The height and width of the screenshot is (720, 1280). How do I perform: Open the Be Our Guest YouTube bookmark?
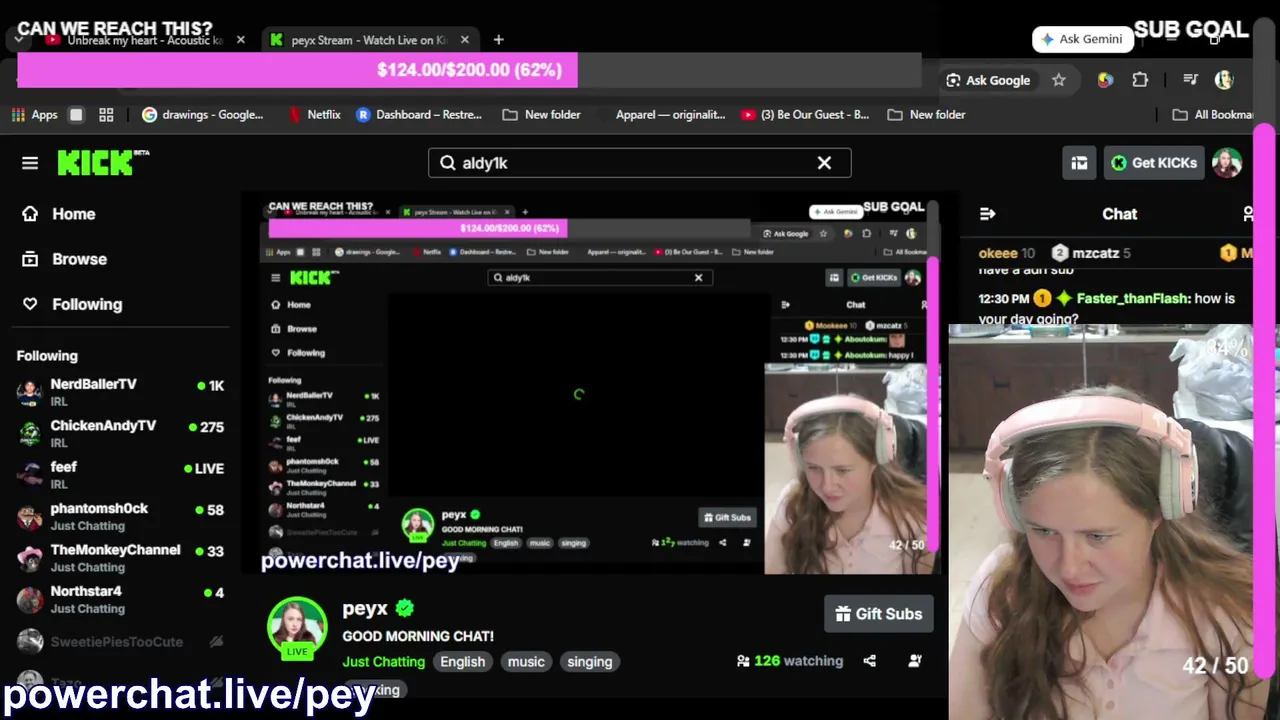(x=805, y=115)
